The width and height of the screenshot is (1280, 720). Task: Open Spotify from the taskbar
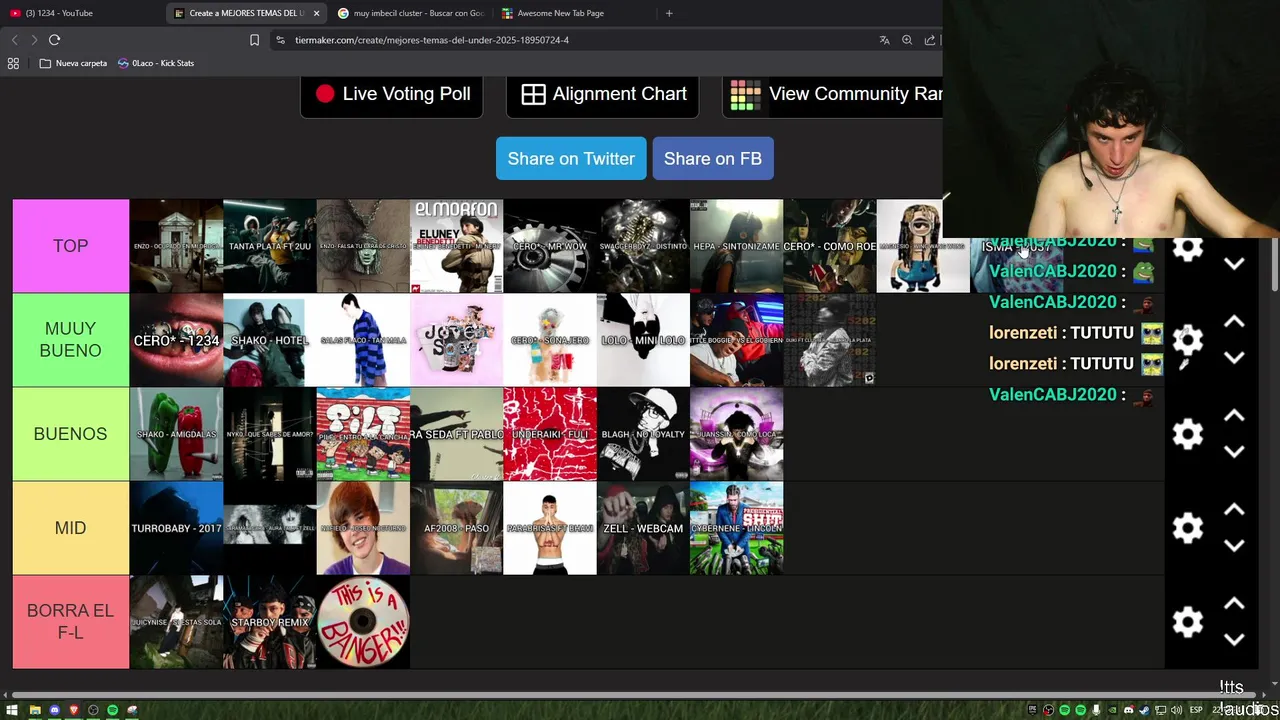pos(112,710)
